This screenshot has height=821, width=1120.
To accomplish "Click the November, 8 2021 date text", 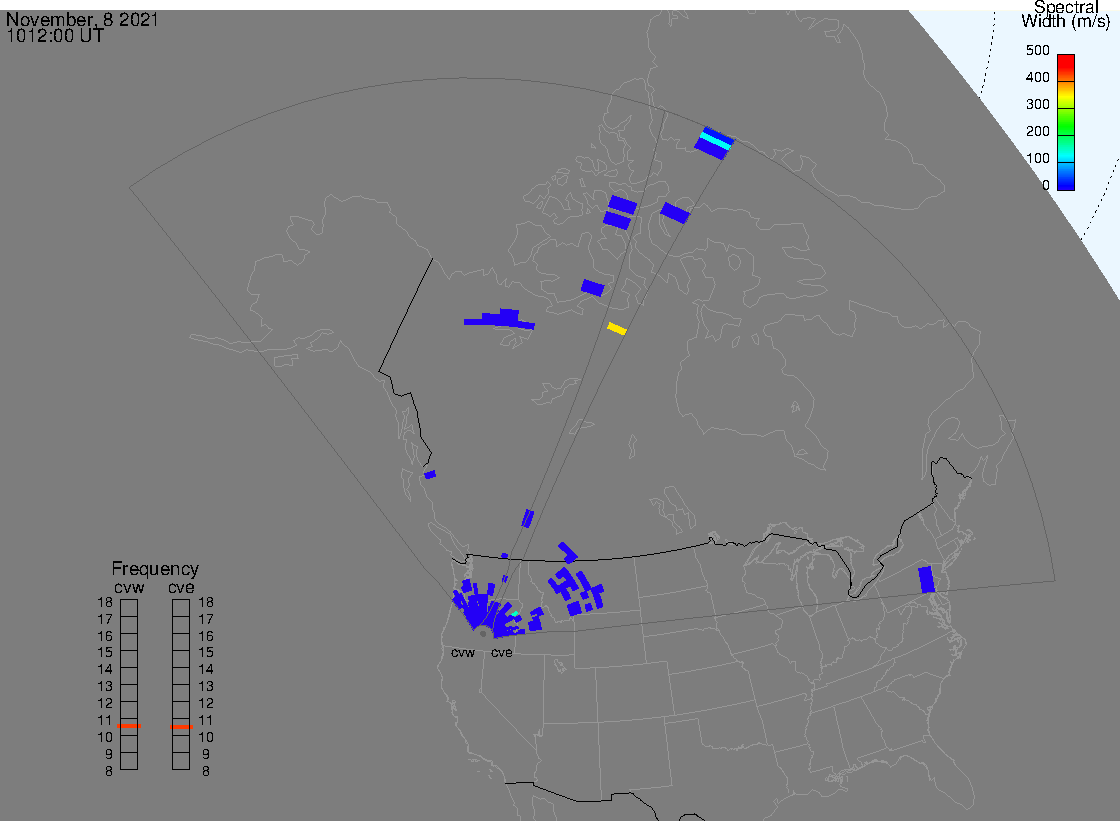I will tap(82, 20).
